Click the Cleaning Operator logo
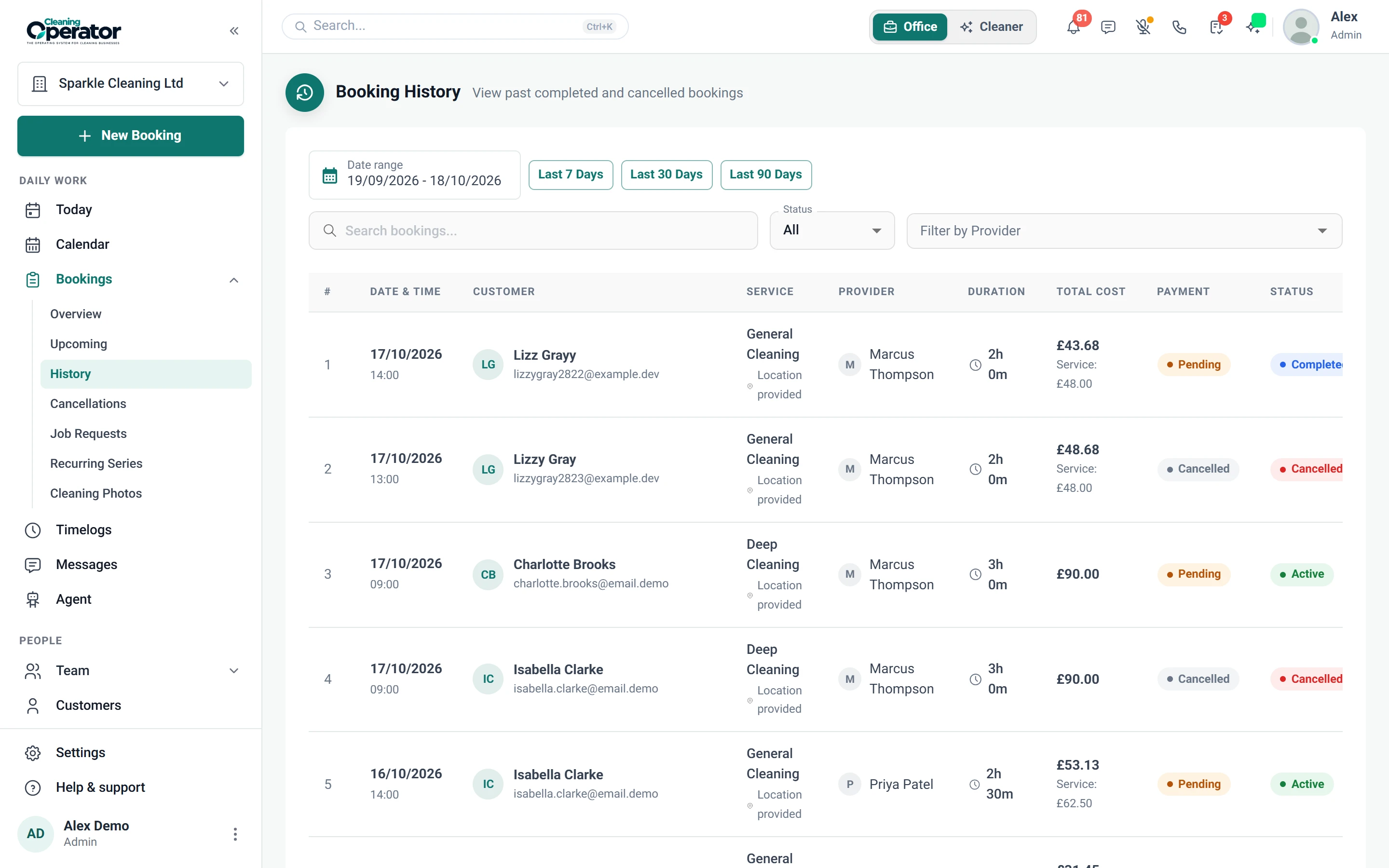 point(73,31)
